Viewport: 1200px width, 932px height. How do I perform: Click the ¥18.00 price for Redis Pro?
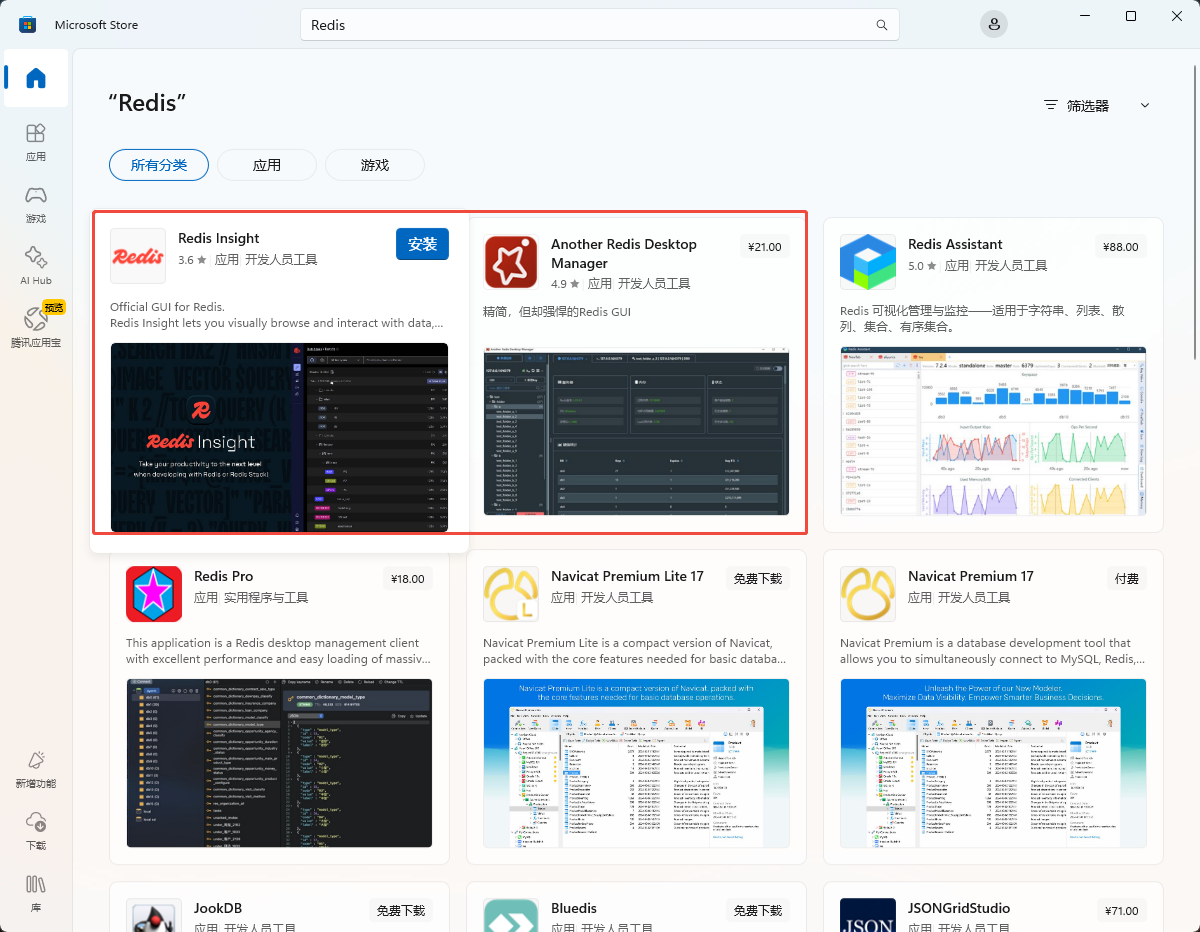[x=407, y=579]
